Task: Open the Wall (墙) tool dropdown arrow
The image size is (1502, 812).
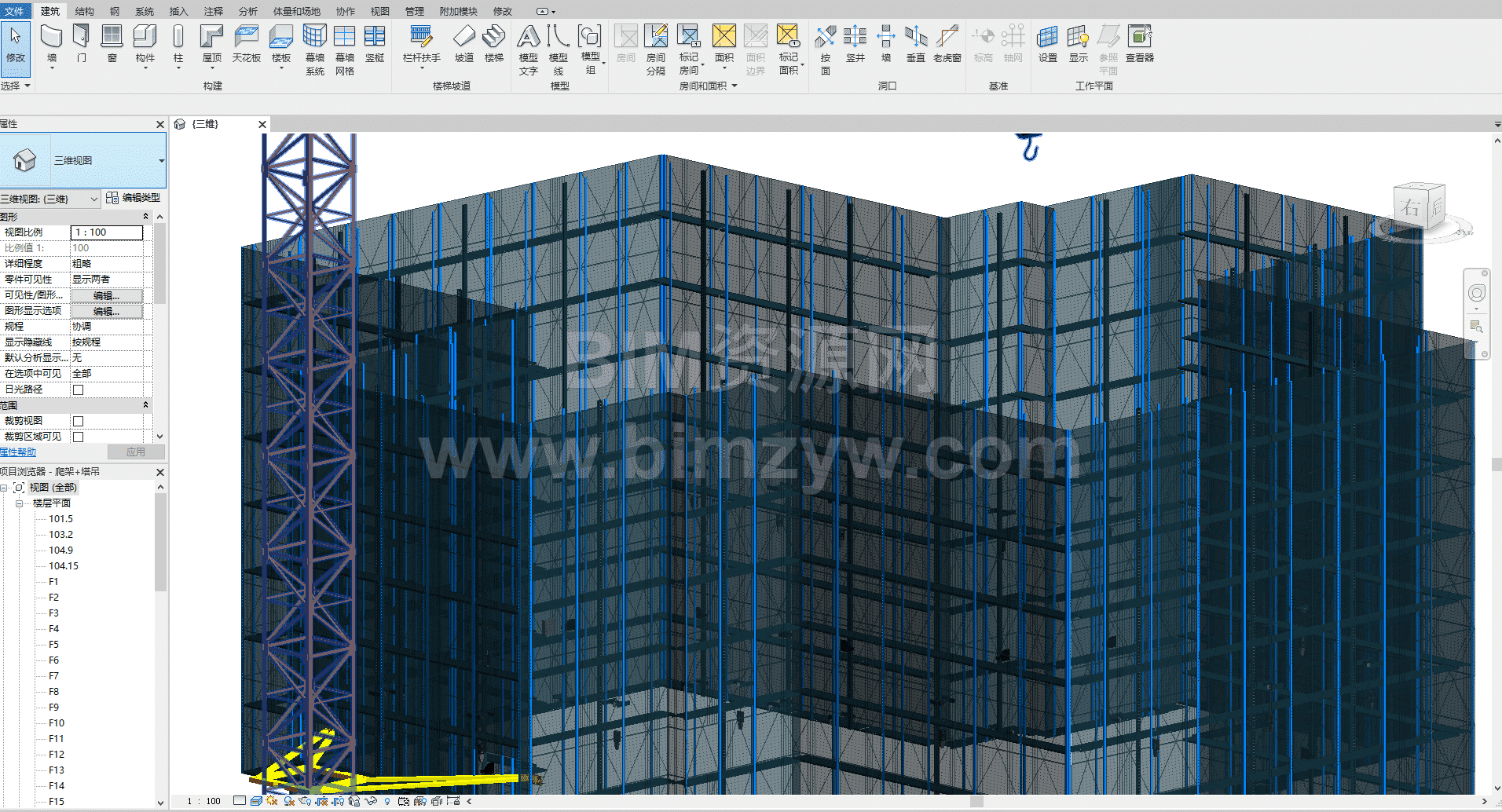Action: pyautogui.click(x=52, y=68)
